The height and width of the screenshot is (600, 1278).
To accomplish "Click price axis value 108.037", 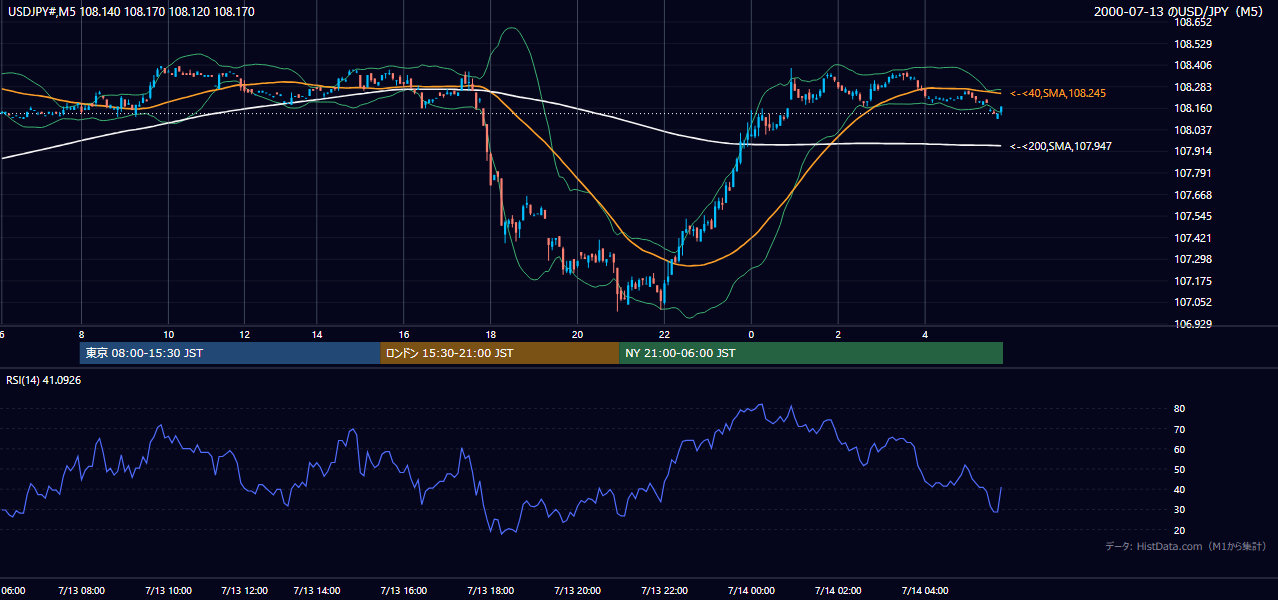I will point(1192,130).
